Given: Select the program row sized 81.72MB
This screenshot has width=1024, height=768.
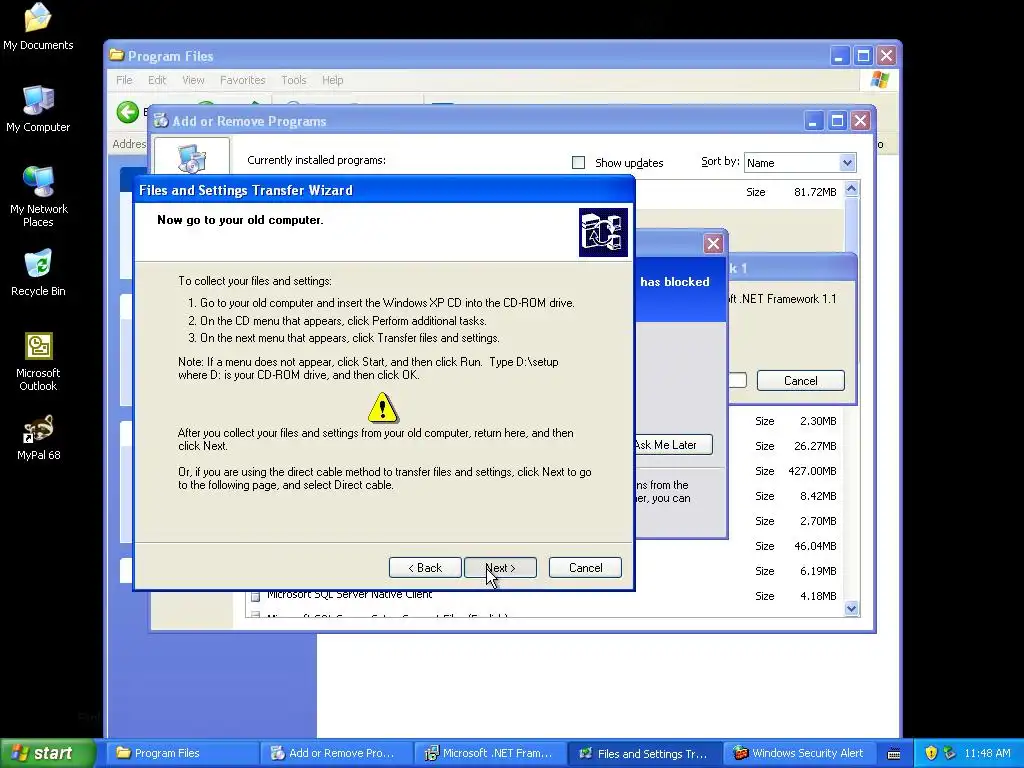Looking at the screenshot, I should (739, 192).
